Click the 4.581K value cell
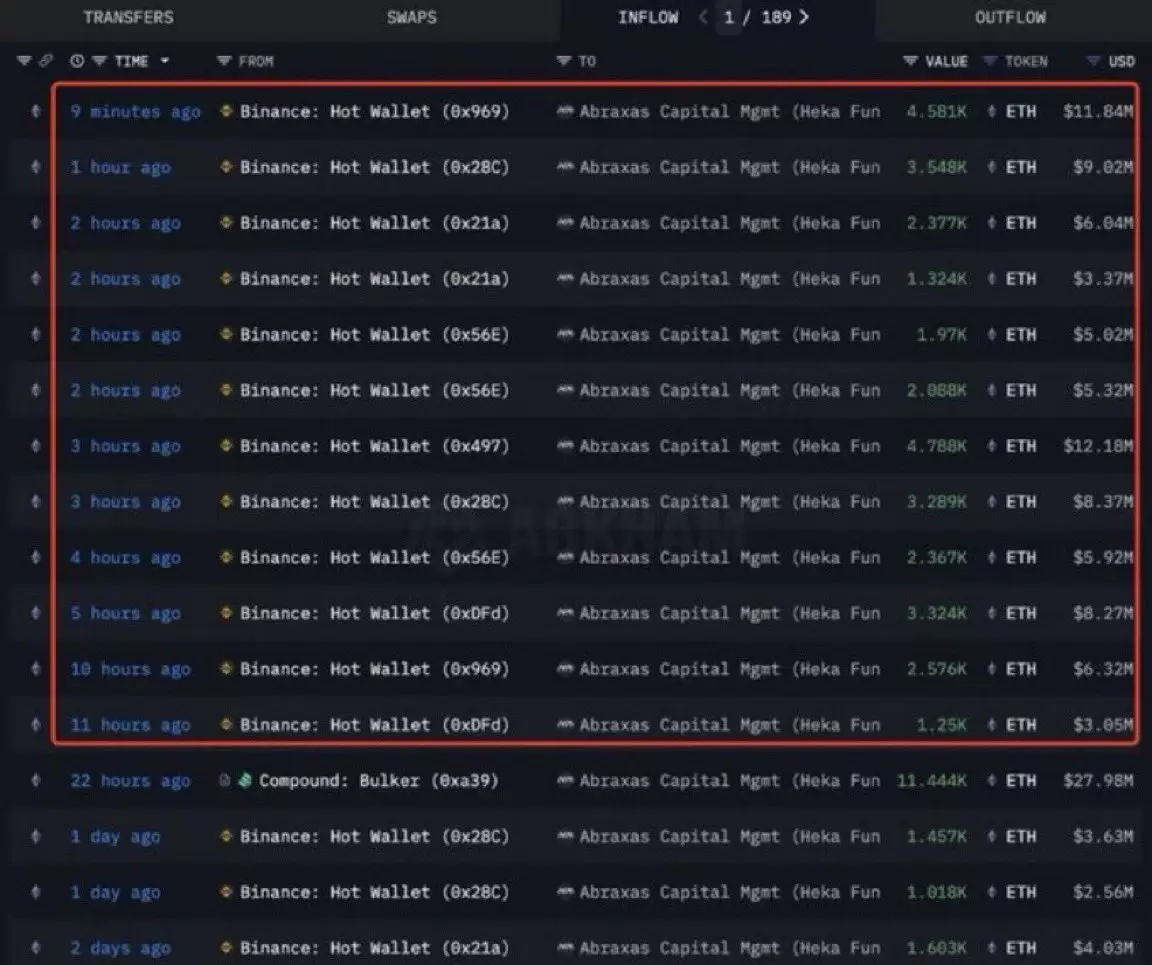The width and height of the screenshot is (1152, 965). [x=936, y=112]
